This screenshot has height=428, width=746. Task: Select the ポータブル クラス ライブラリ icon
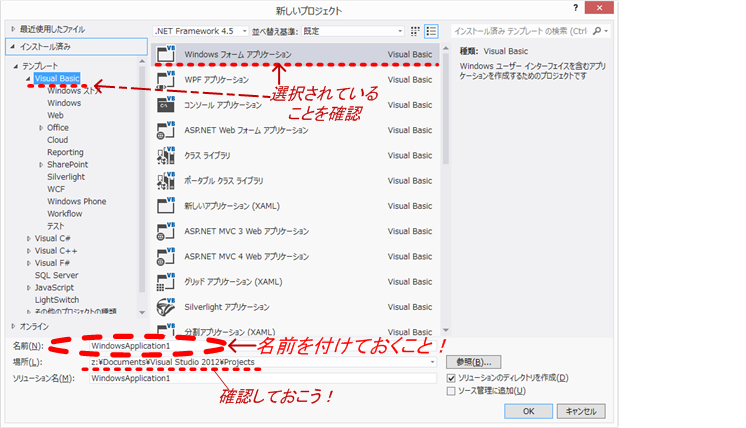[166, 180]
